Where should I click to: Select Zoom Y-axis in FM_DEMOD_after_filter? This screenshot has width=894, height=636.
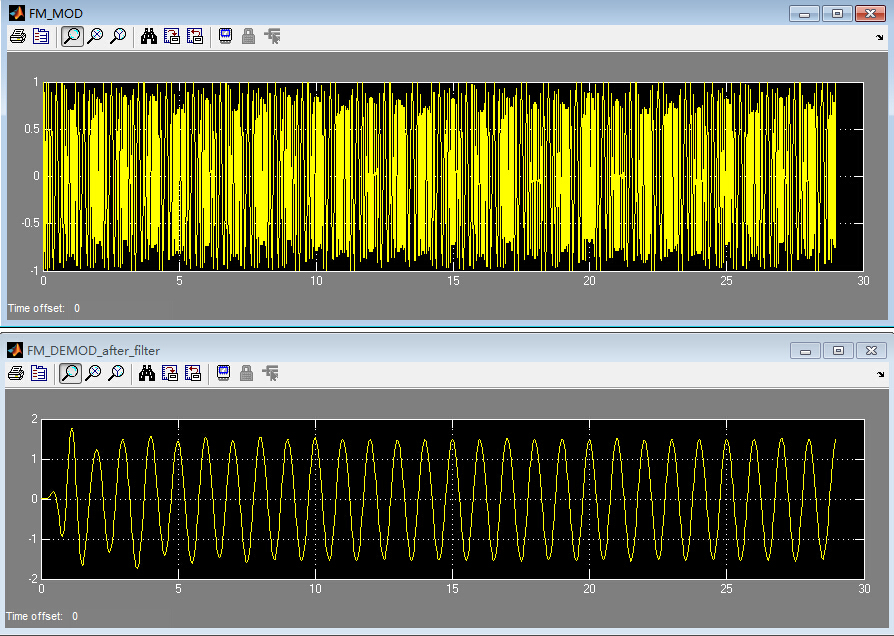pos(116,374)
